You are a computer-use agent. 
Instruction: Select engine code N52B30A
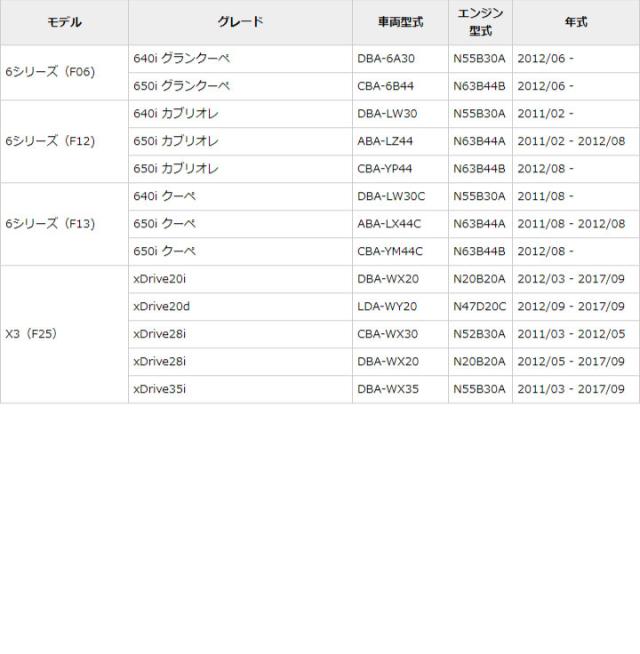coord(479,334)
